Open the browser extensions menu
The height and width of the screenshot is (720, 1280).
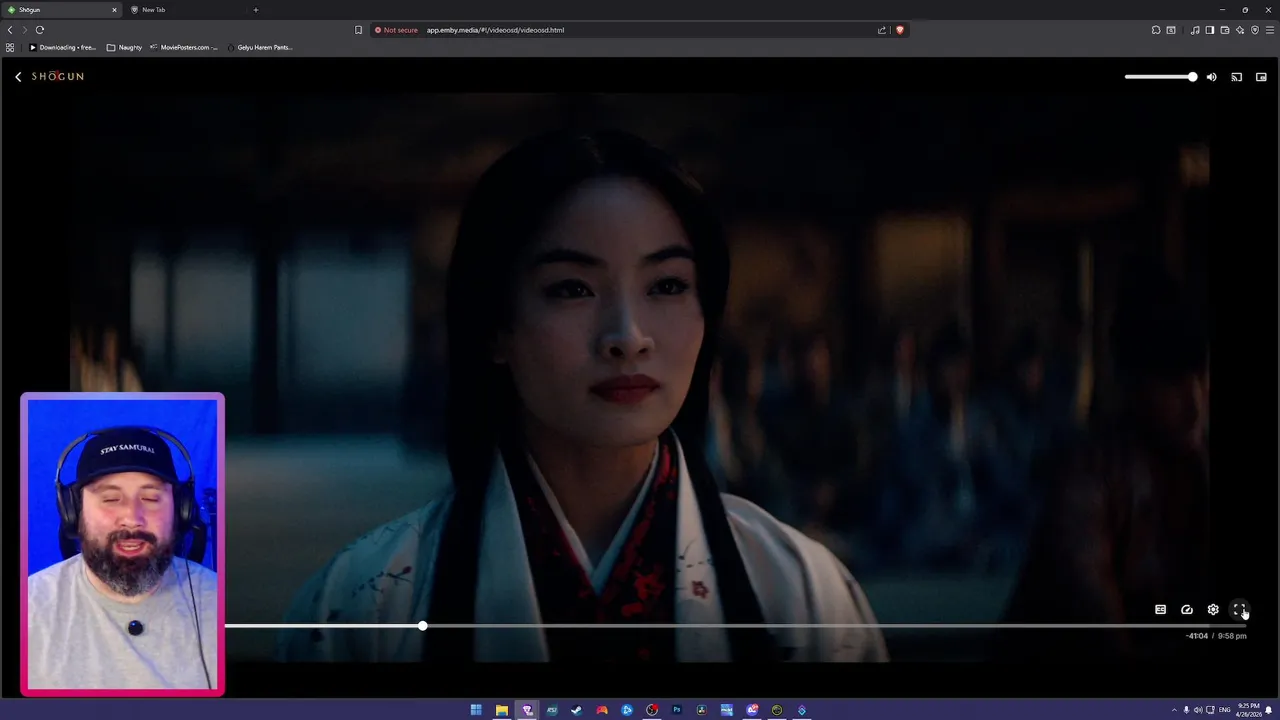click(1156, 30)
